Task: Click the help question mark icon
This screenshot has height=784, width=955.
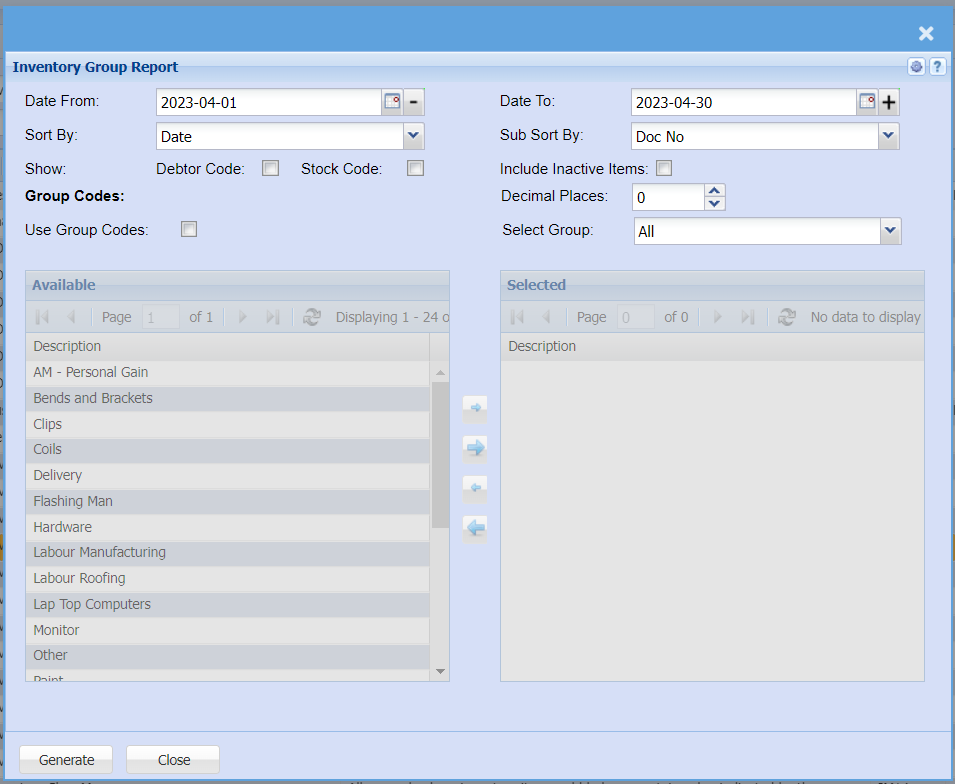Action: coord(937,67)
